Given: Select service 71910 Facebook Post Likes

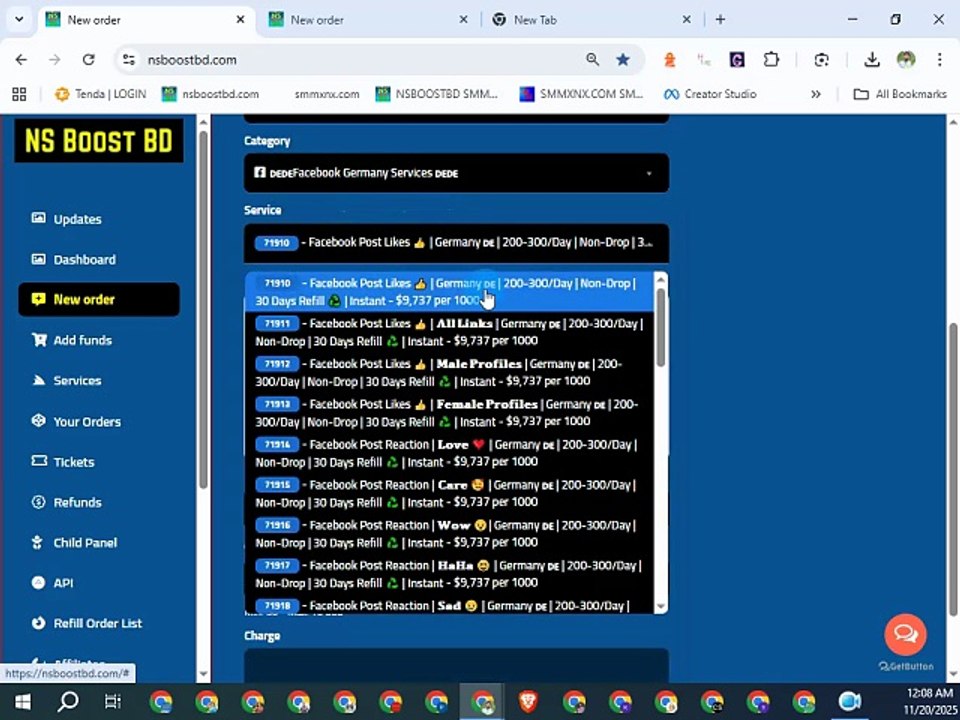Looking at the screenshot, I should pyautogui.click(x=449, y=292).
